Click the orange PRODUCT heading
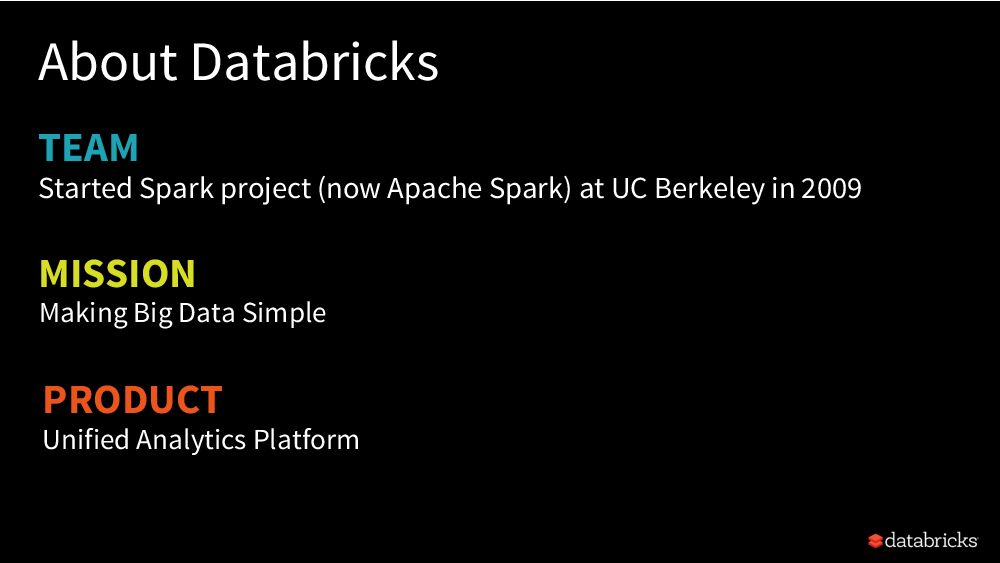 point(132,400)
